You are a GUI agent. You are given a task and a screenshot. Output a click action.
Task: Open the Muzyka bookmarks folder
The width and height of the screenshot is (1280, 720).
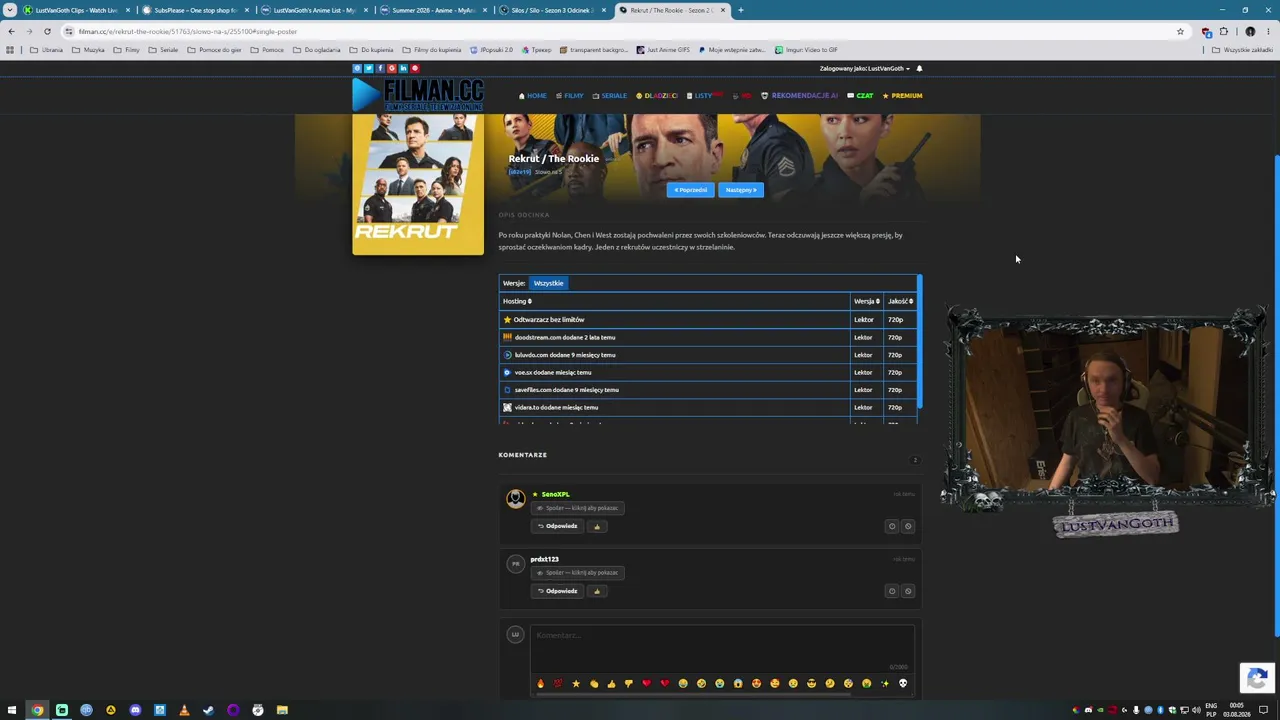[x=88, y=49]
